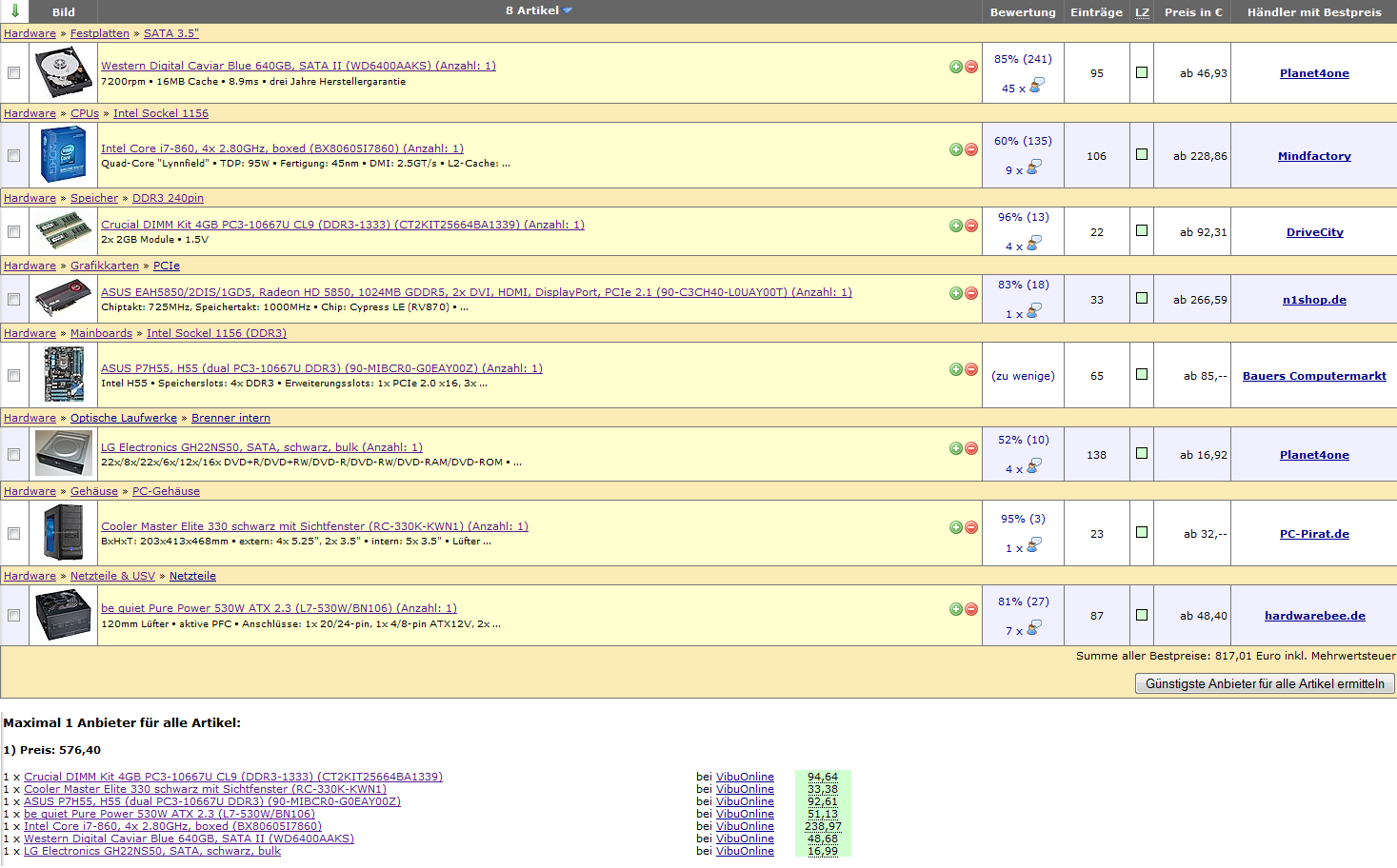Open the PC-Pirat.de dealer link
Viewport: 1397px width, 868px height.
point(1314,534)
